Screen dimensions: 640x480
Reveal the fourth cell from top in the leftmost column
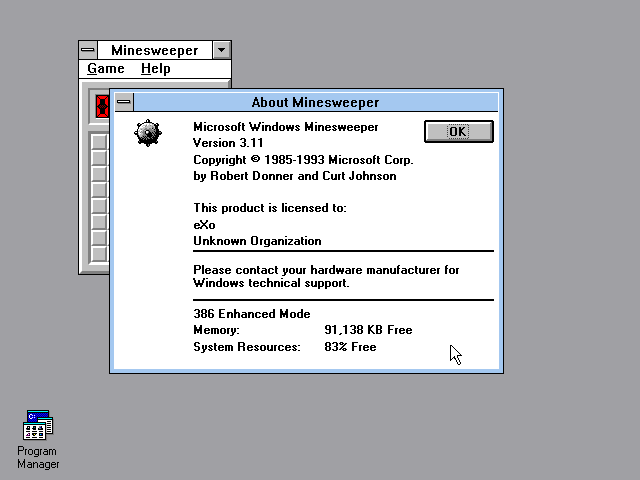(x=99, y=189)
